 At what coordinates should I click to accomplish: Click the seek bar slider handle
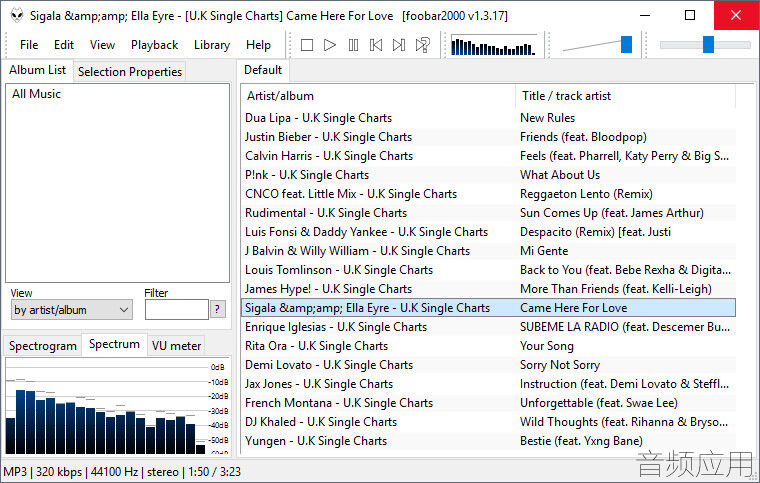[x=708, y=45]
